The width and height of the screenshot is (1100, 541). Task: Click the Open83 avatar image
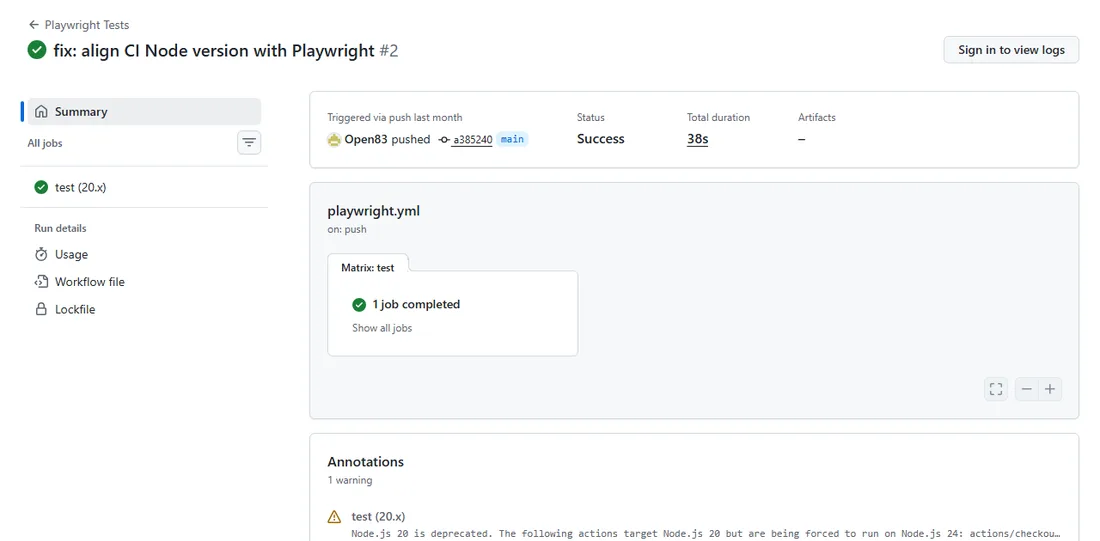click(334, 139)
